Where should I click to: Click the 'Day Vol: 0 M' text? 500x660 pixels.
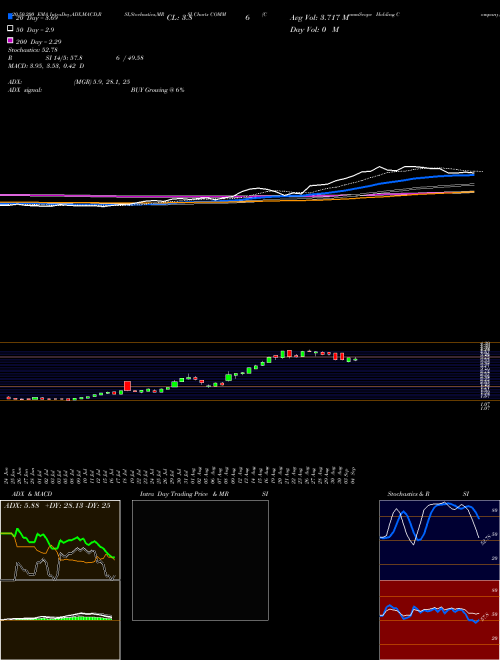tap(314, 29)
